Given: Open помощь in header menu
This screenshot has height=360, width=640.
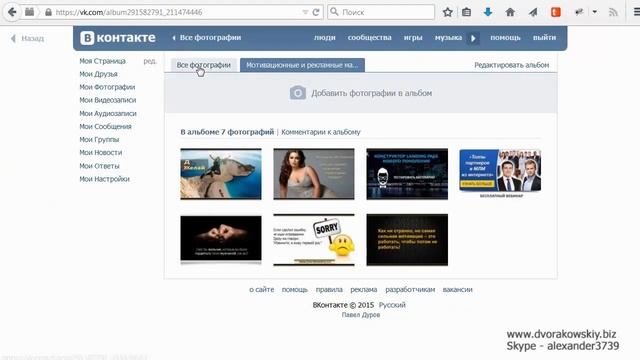Looking at the screenshot, I should point(505,38).
